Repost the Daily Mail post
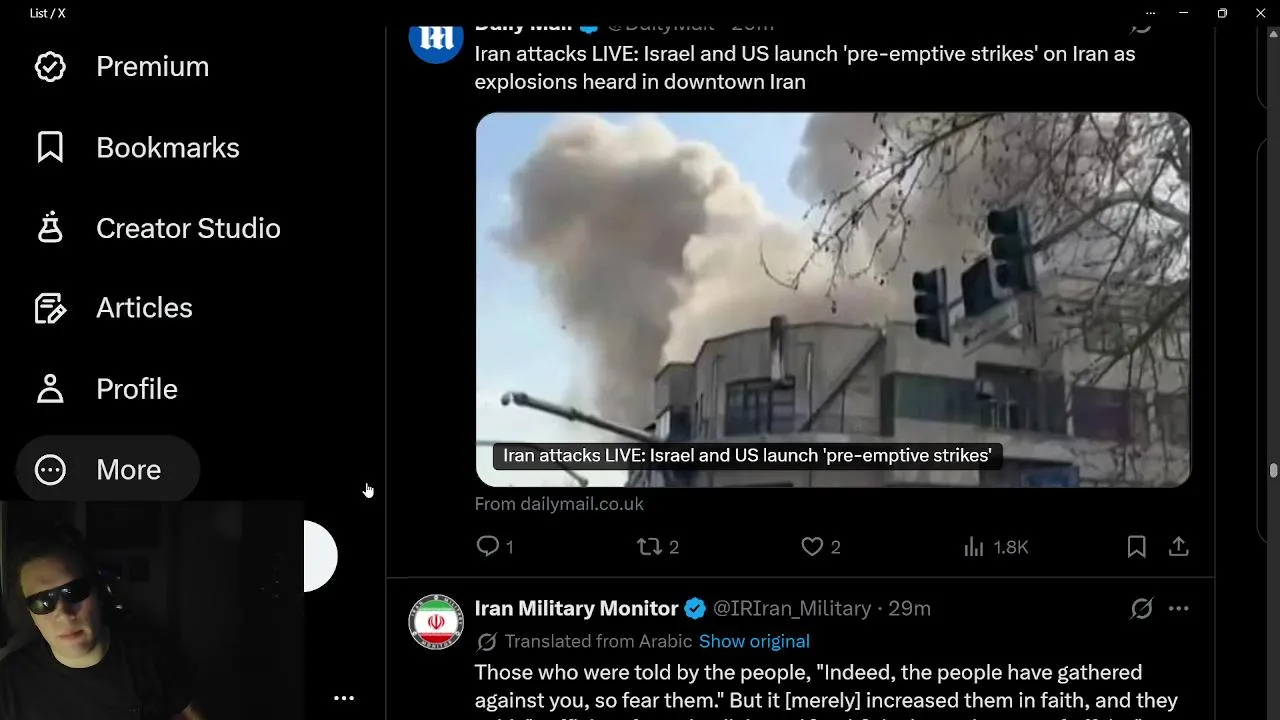 click(x=658, y=547)
